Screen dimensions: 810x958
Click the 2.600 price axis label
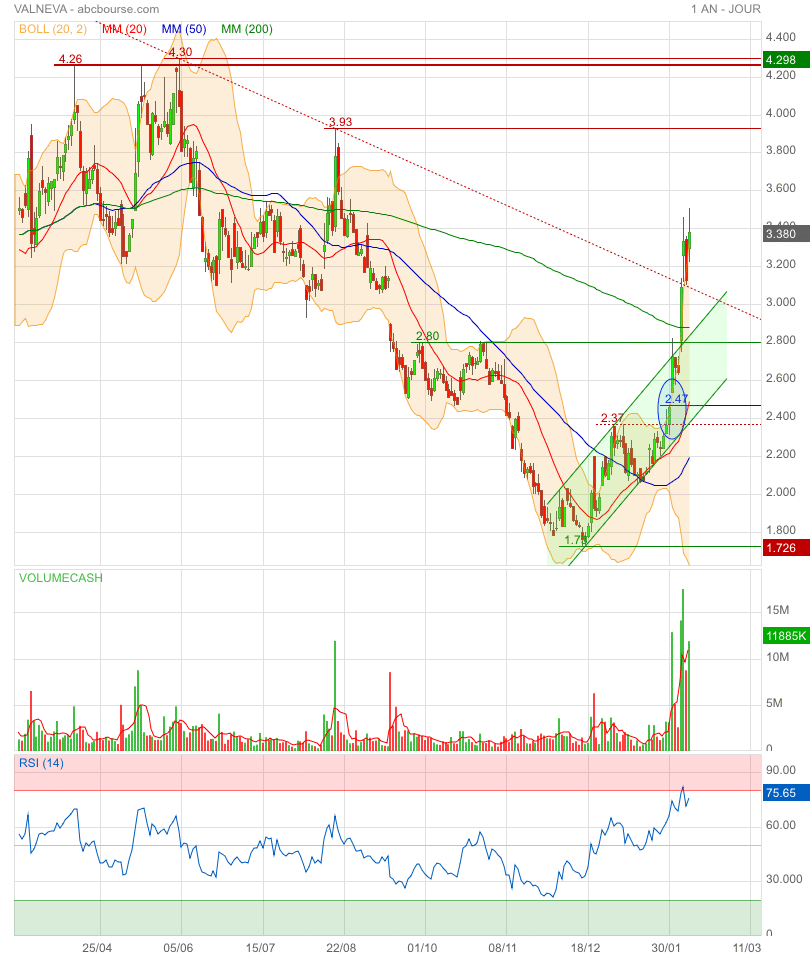pyautogui.click(x=781, y=378)
